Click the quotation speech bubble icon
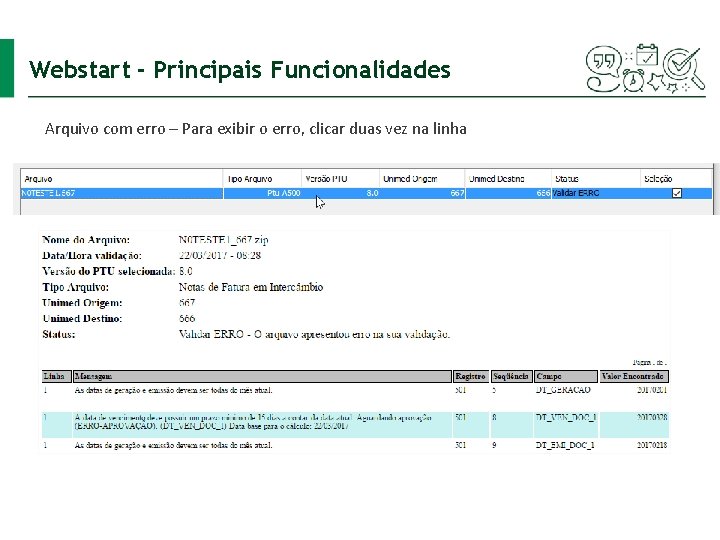This screenshot has width=720, height=540. [603, 62]
